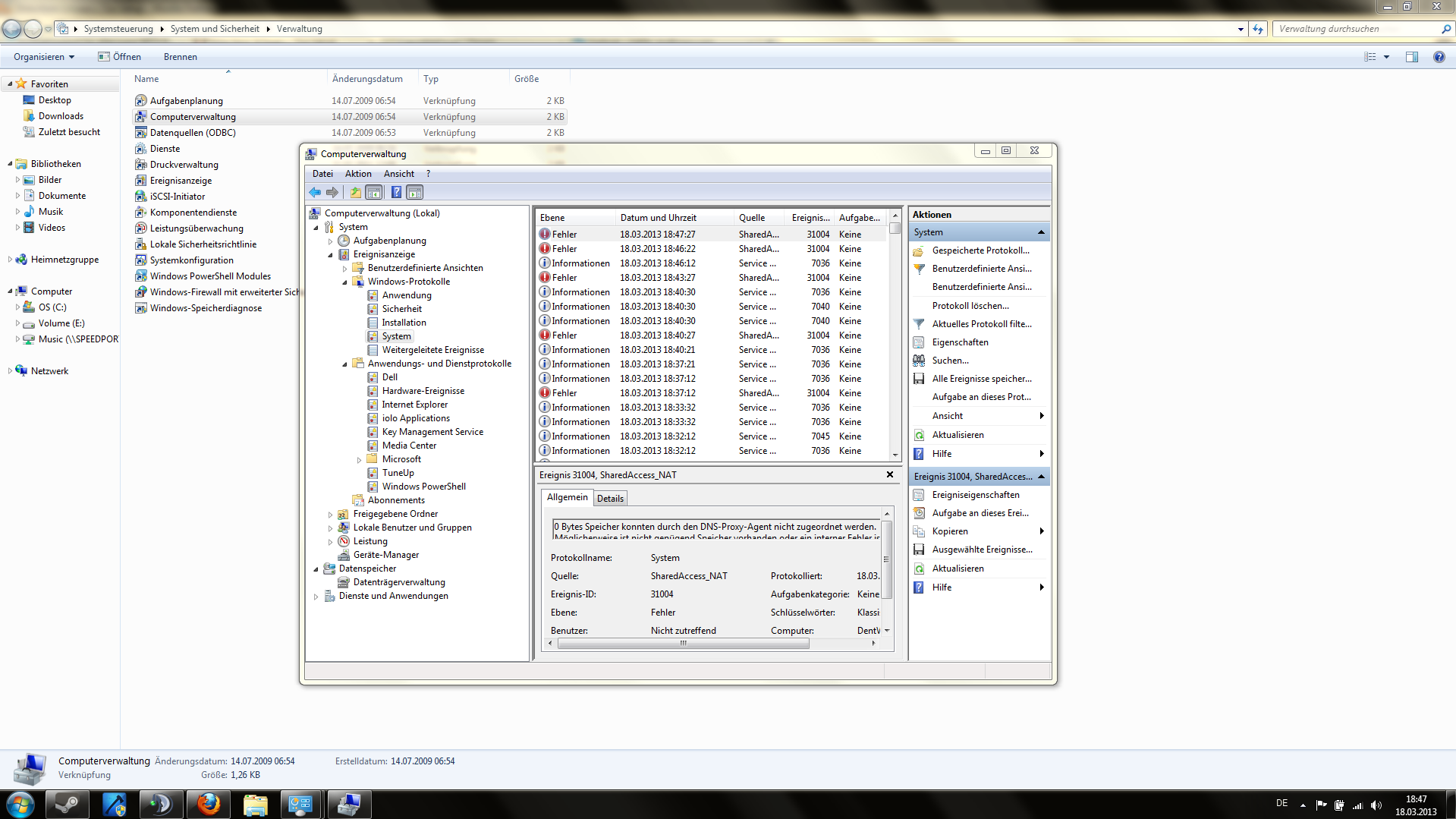Expand Benutzerdefinierte Ansichten node

tap(345, 269)
